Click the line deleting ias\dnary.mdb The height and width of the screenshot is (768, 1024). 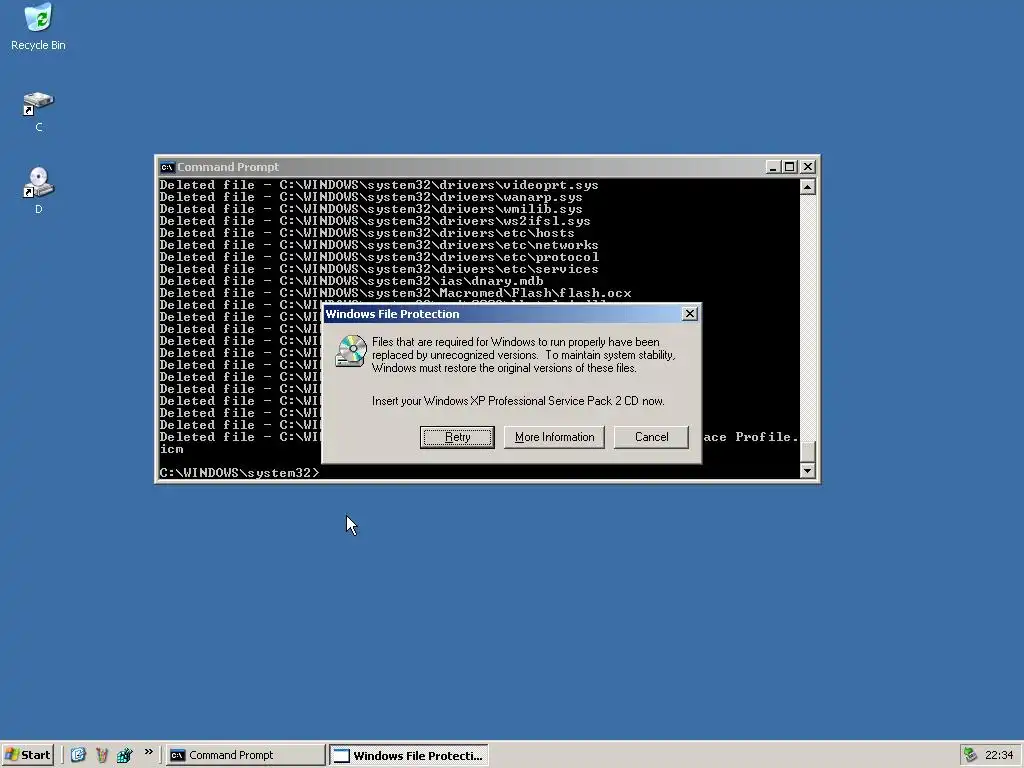pyautogui.click(x=351, y=281)
